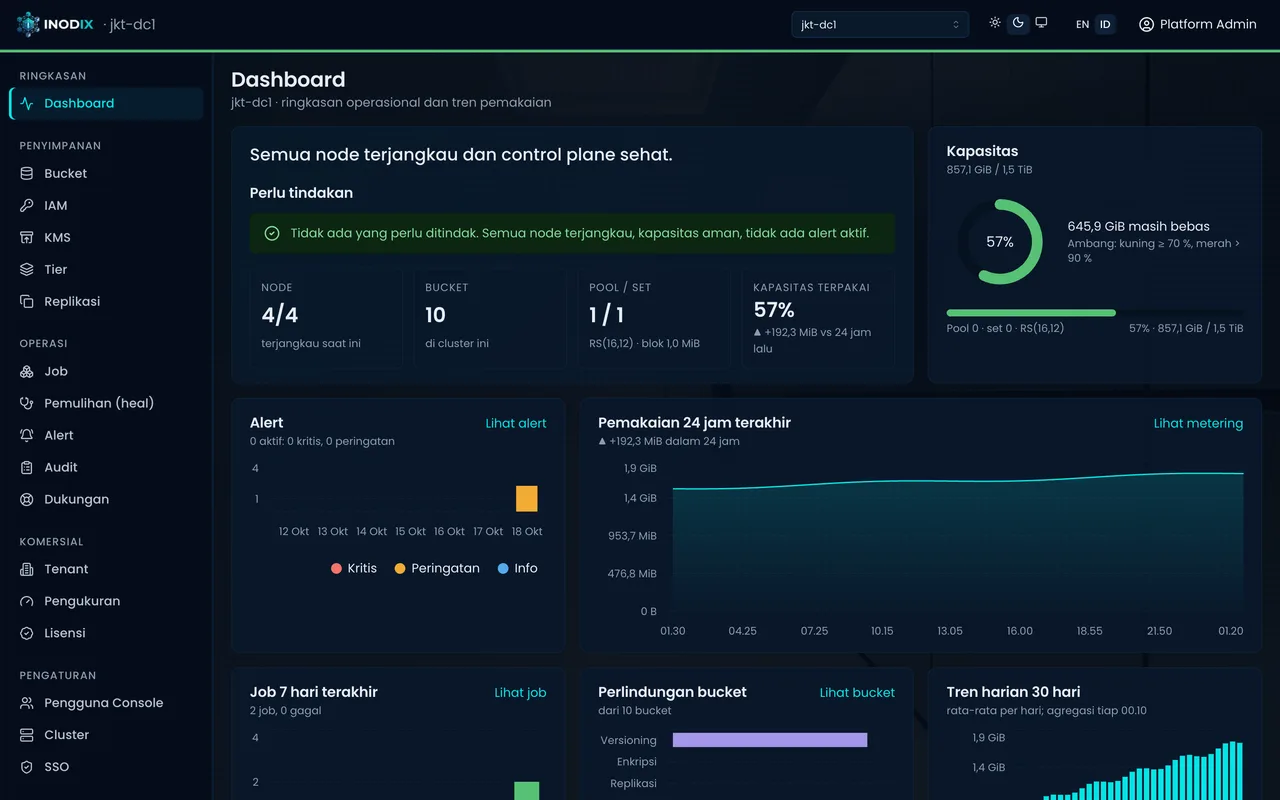Click the IAM key icon
Image resolution: width=1280 pixels, height=800 pixels.
pos(27,205)
